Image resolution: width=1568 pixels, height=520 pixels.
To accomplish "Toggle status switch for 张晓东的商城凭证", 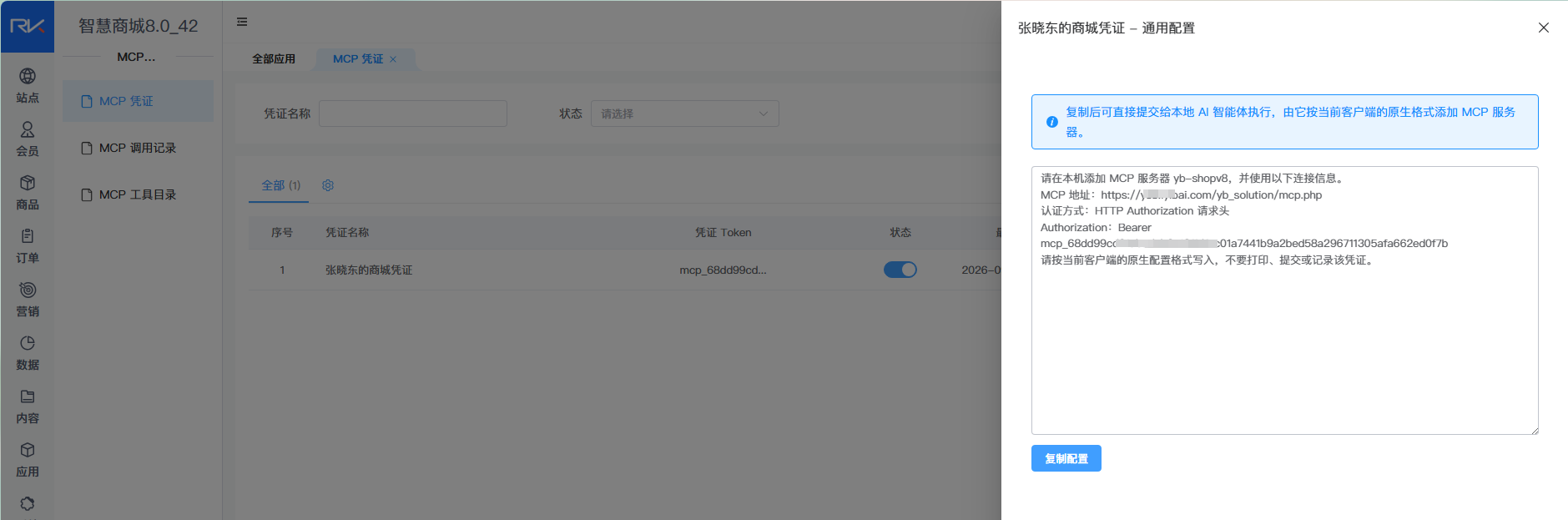I will pos(900,270).
